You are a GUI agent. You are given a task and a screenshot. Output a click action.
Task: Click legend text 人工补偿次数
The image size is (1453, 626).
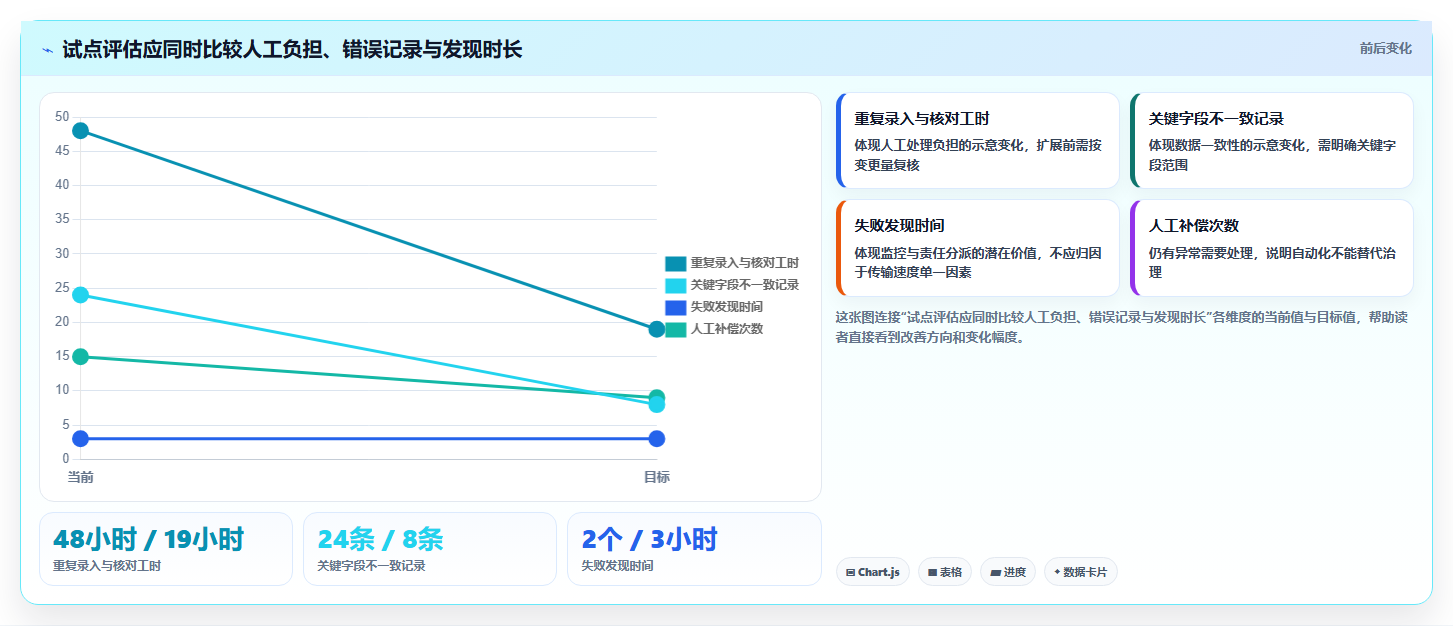click(x=727, y=329)
